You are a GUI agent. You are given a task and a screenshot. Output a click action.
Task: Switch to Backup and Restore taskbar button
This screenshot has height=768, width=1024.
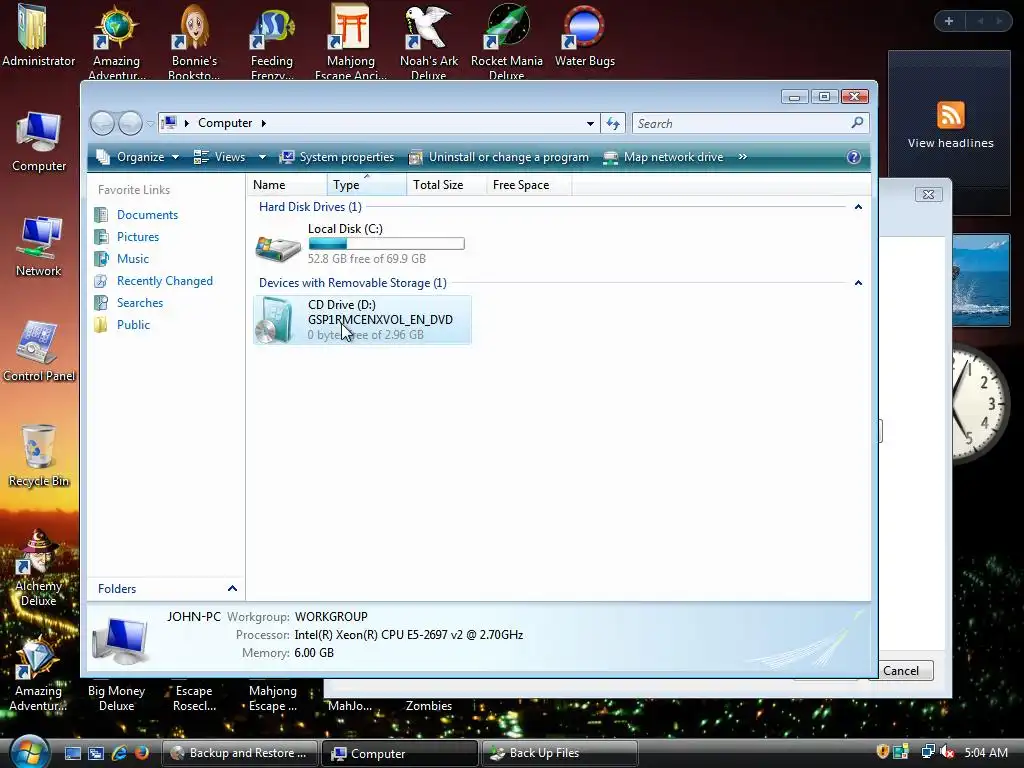239,753
